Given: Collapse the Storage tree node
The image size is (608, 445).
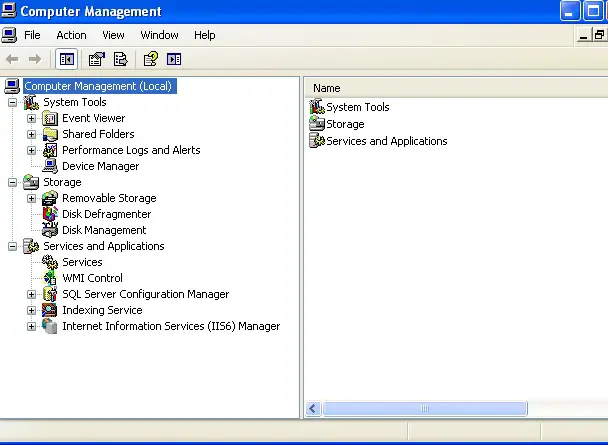Looking at the screenshot, I should (x=12, y=182).
